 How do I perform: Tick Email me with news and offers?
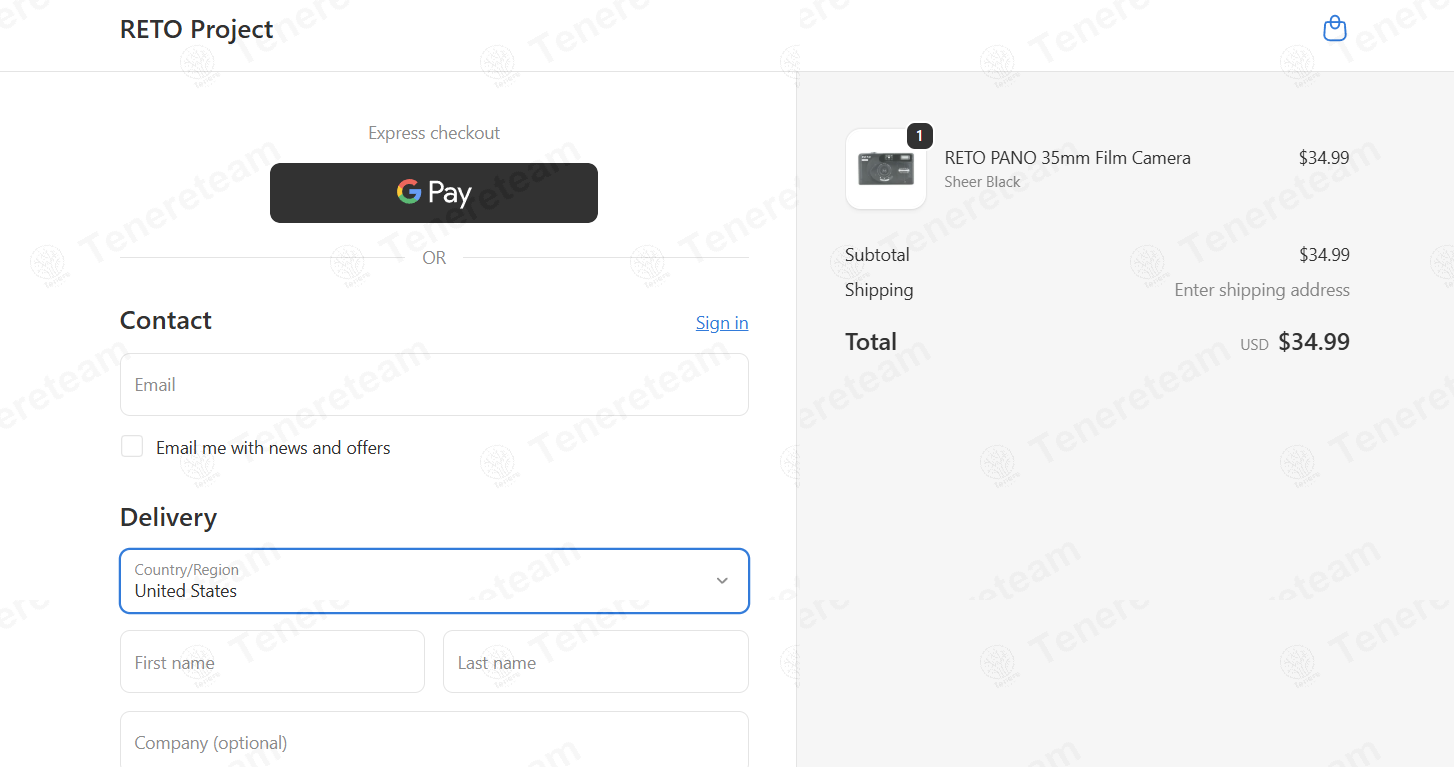(x=132, y=447)
